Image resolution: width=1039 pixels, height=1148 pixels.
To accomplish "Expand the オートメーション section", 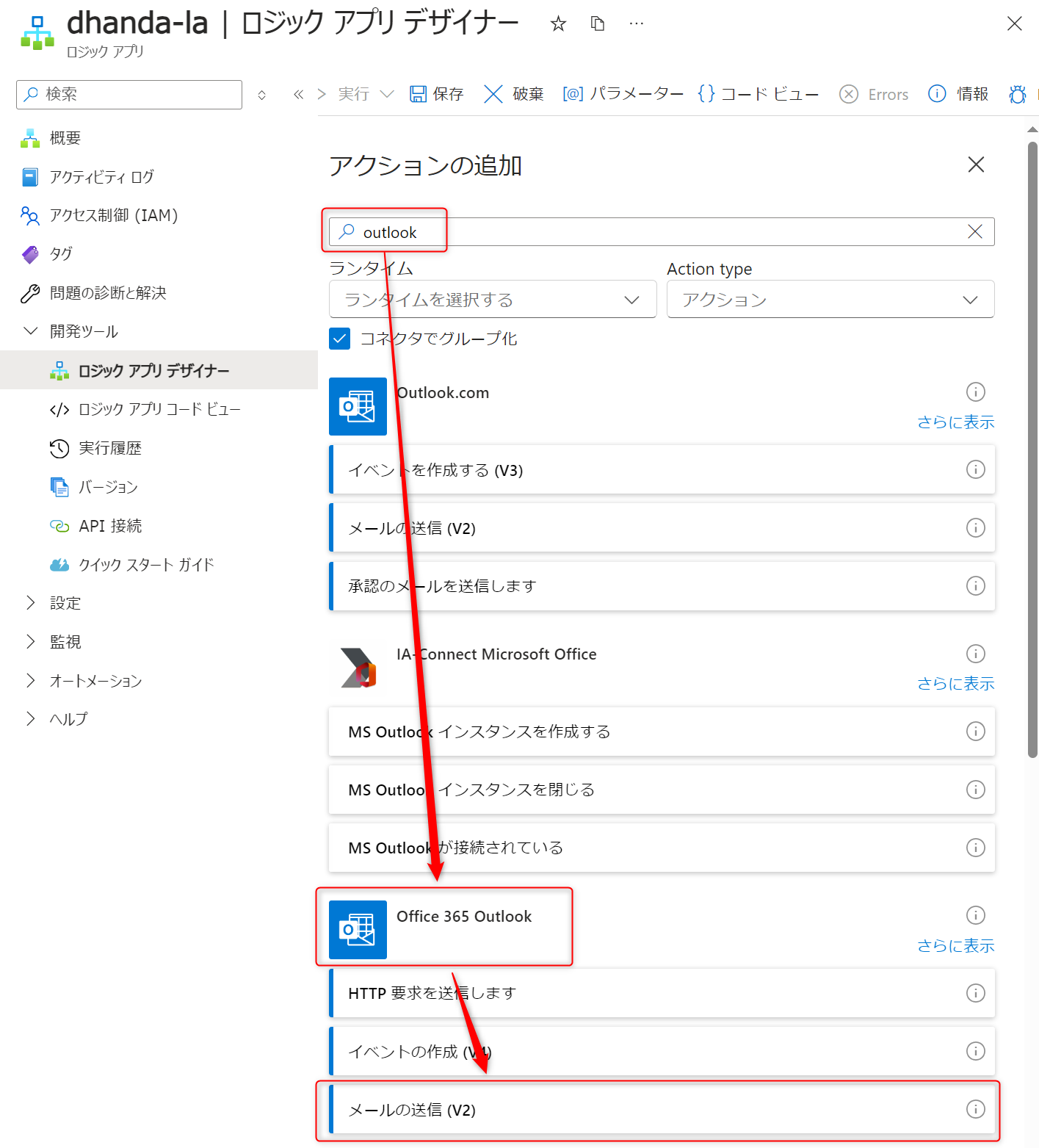I will click(31, 681).
